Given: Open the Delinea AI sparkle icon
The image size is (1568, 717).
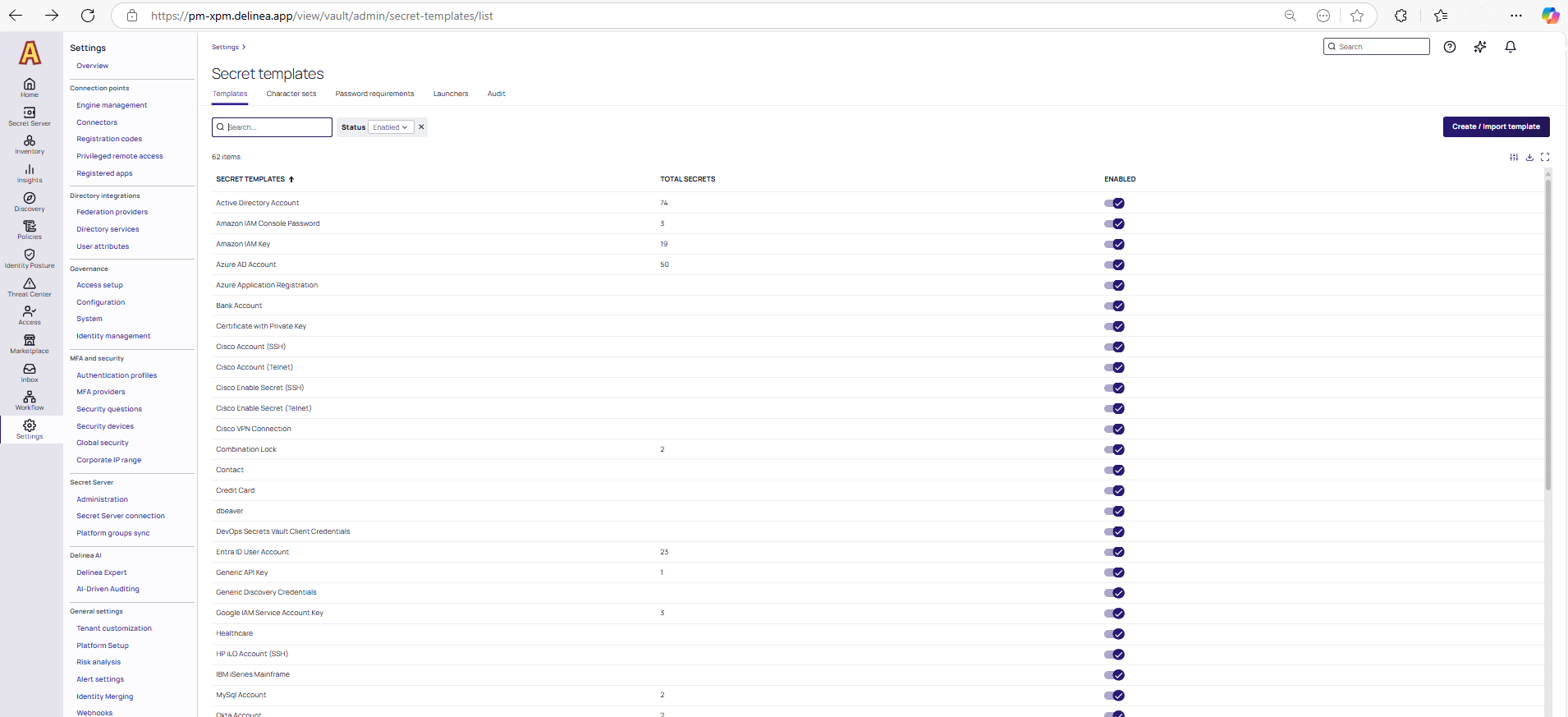Looking at the screenshot, I should click(x=1480, y=47).
